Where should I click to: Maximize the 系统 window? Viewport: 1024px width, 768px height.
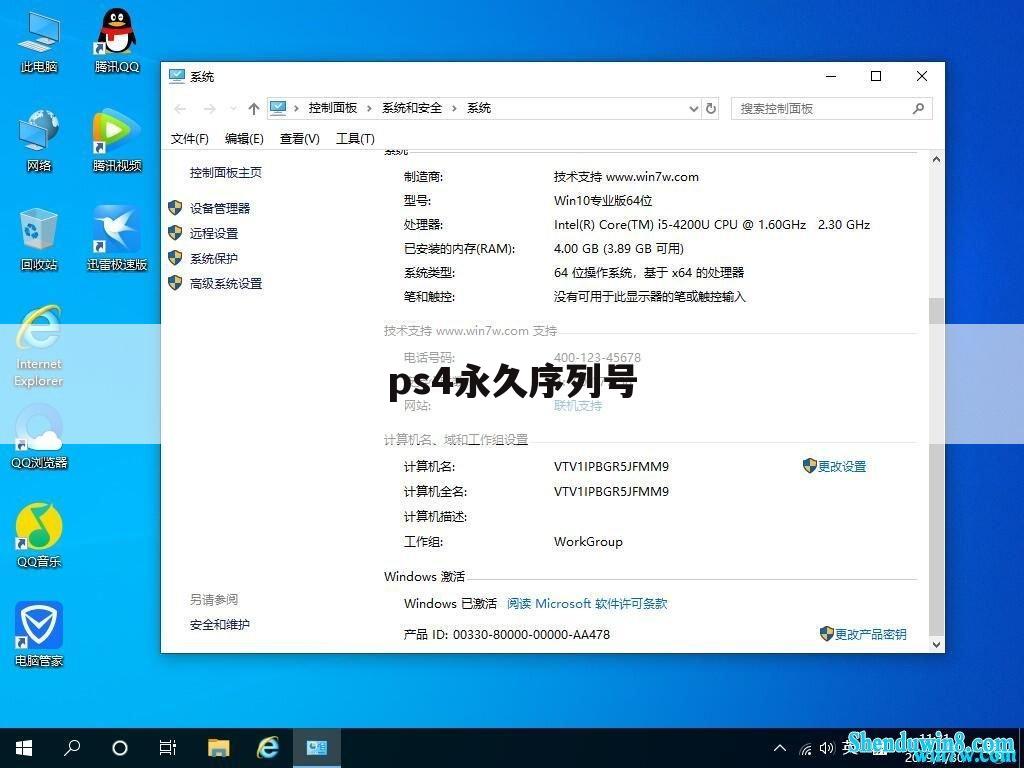(876, 76)
